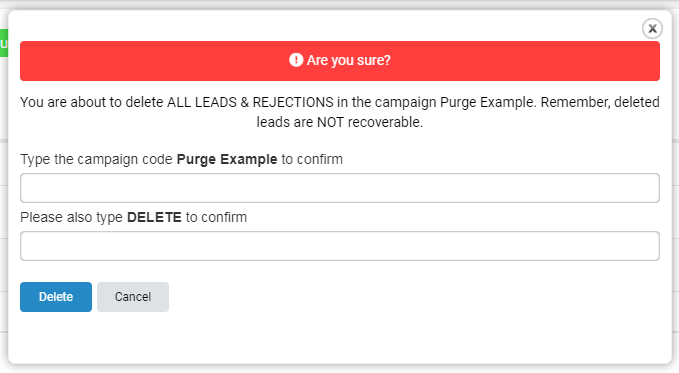Focus the campaign code confirmation field
Image resolution: width=679 pixels, height=373 pixels.
click(x=340, y=188)
